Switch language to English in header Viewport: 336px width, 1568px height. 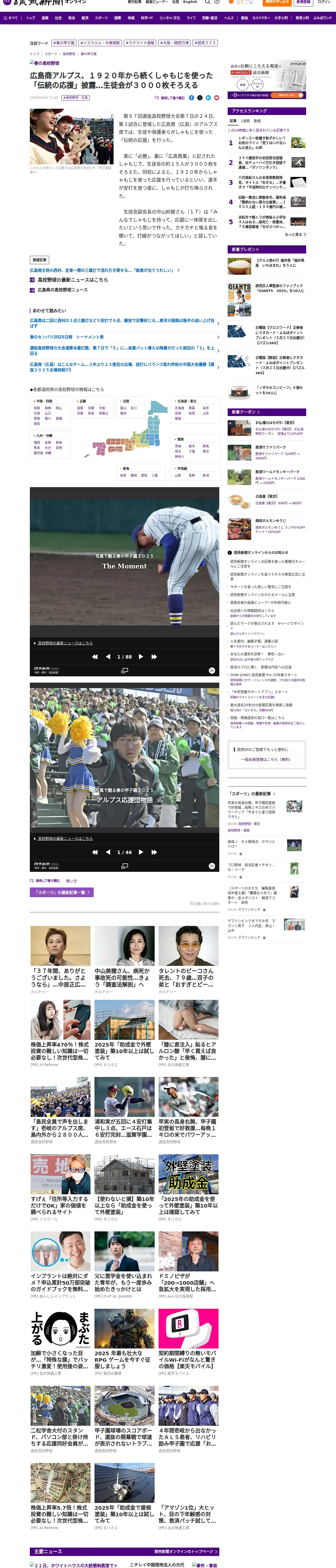click(x=190, y=2)
